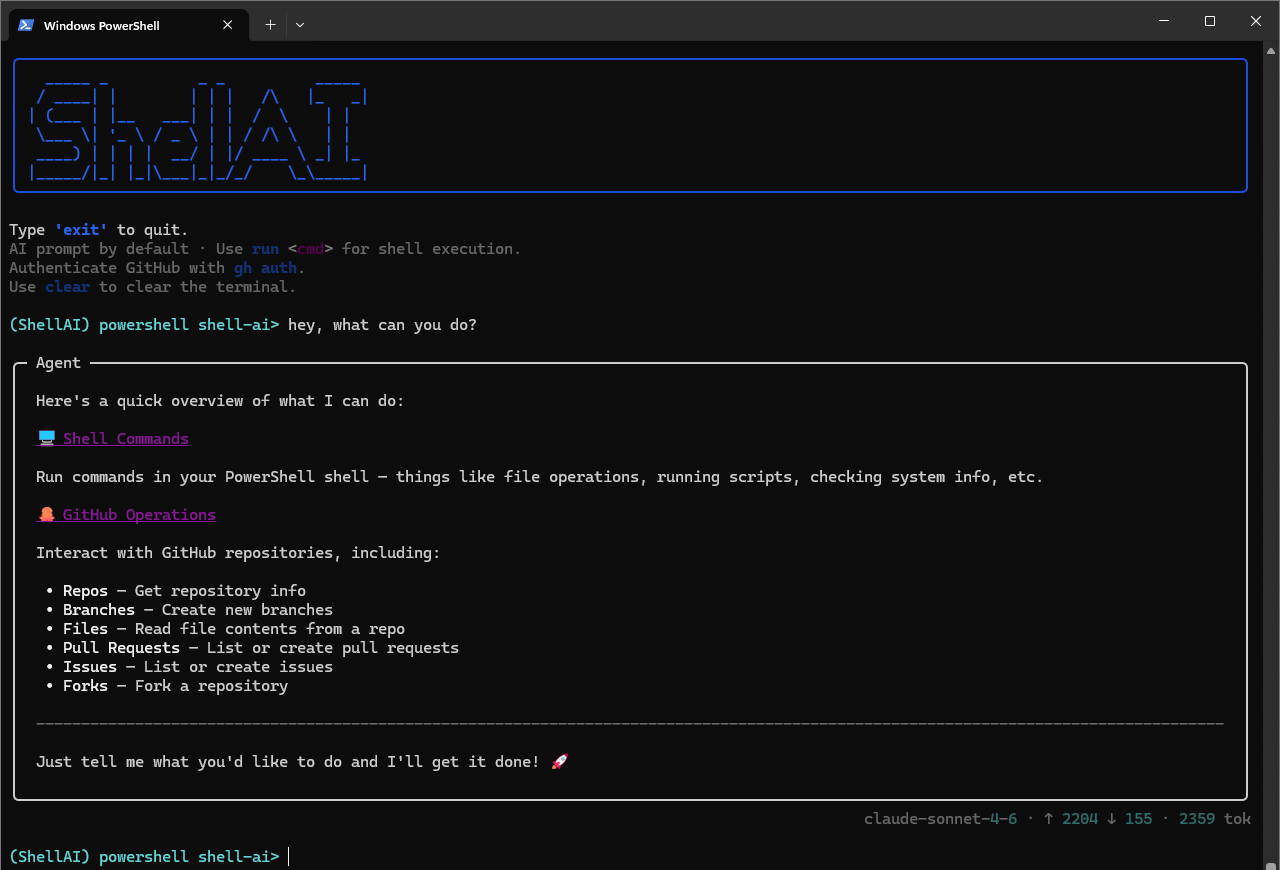
Task: Click the Pull Requests bullet item
Action: point(121,648)
